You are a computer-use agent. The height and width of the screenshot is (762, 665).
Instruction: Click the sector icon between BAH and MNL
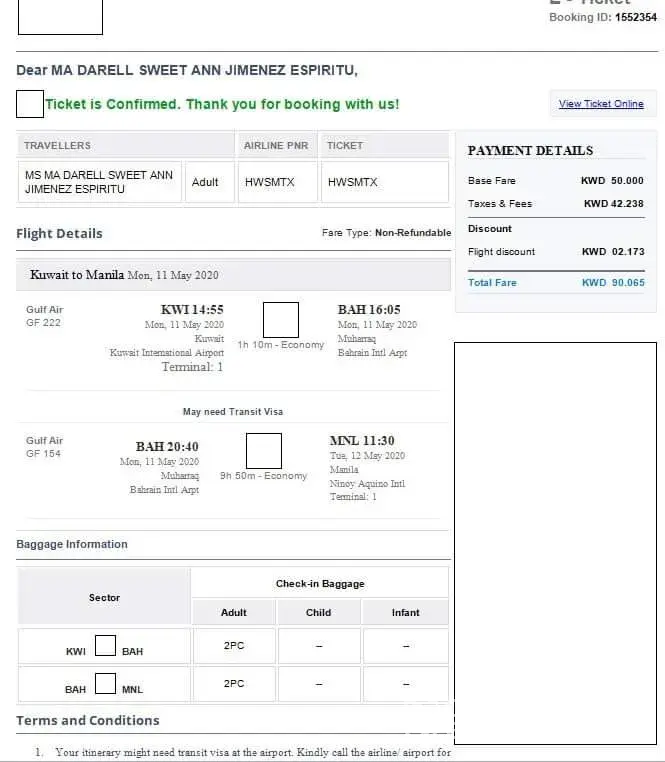point(105,684)
